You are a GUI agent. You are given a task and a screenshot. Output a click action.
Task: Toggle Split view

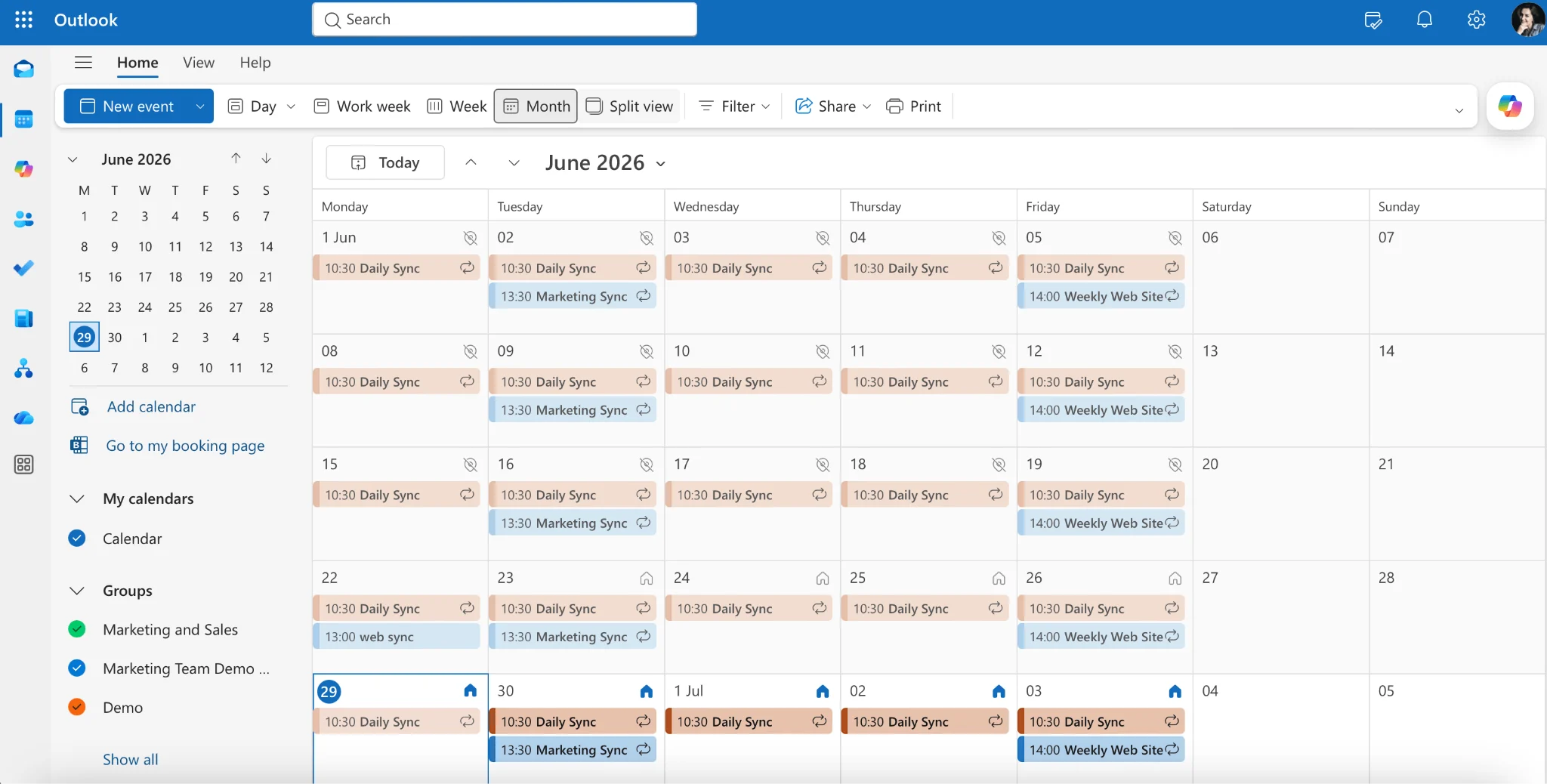tap(629, 106)
